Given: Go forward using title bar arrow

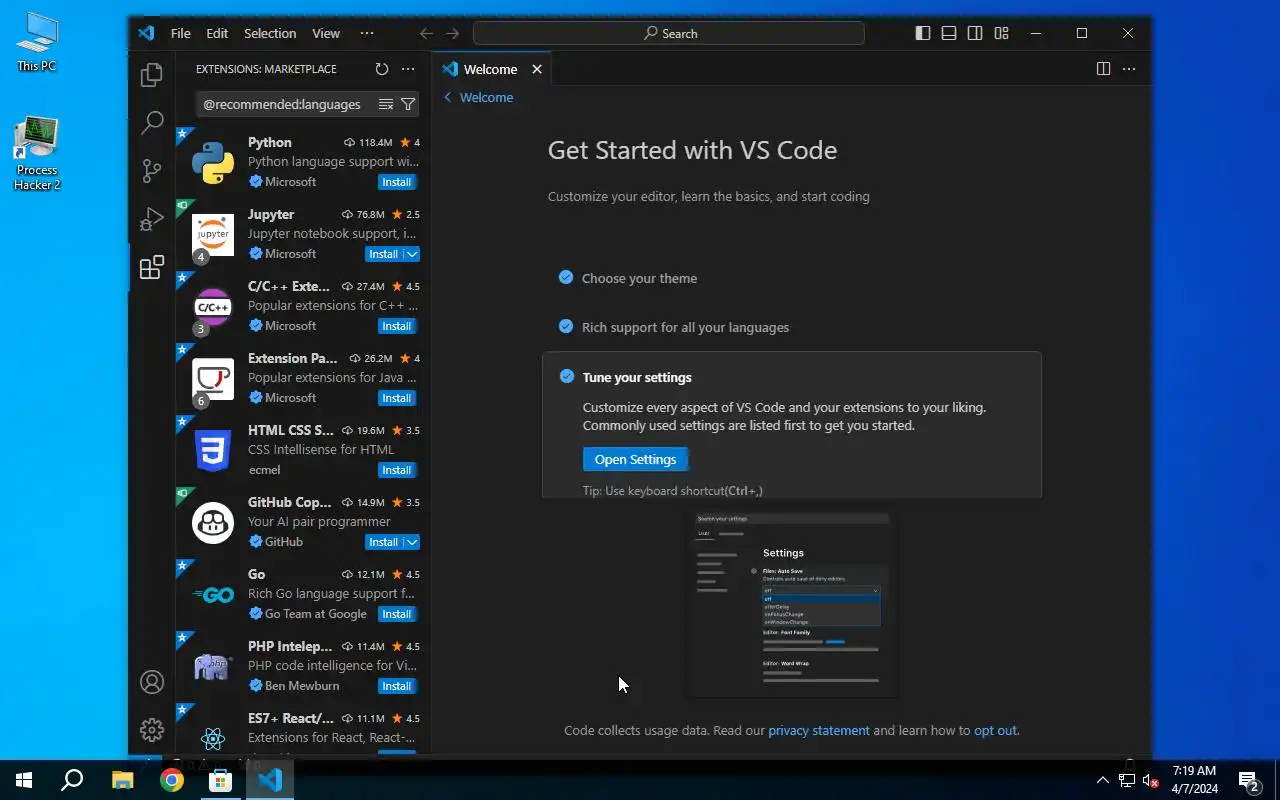Looking at the screenshot, I should (453, 33).
